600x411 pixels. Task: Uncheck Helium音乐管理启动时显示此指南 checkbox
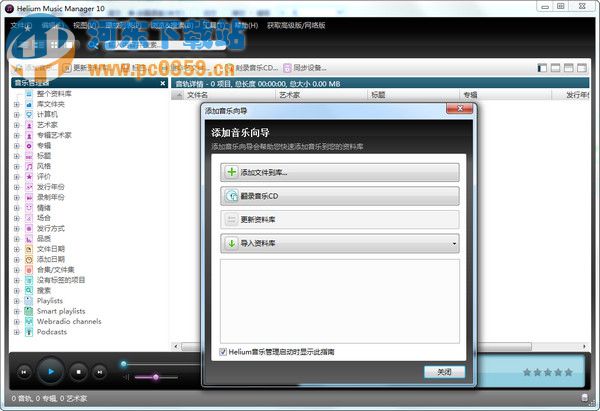pyautogui.click(x=223, y=352)
